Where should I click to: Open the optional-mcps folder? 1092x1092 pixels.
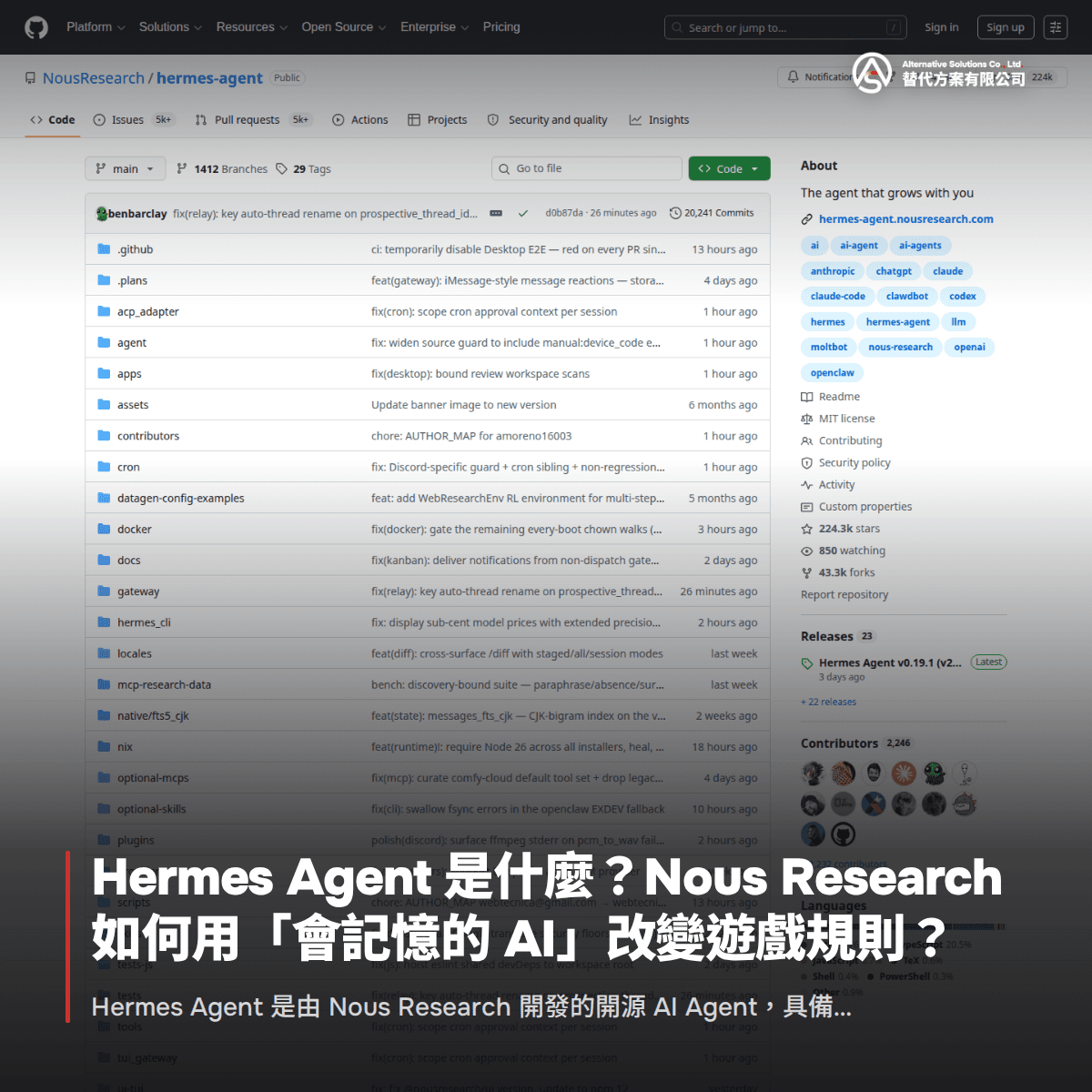(x=153, y=778)
